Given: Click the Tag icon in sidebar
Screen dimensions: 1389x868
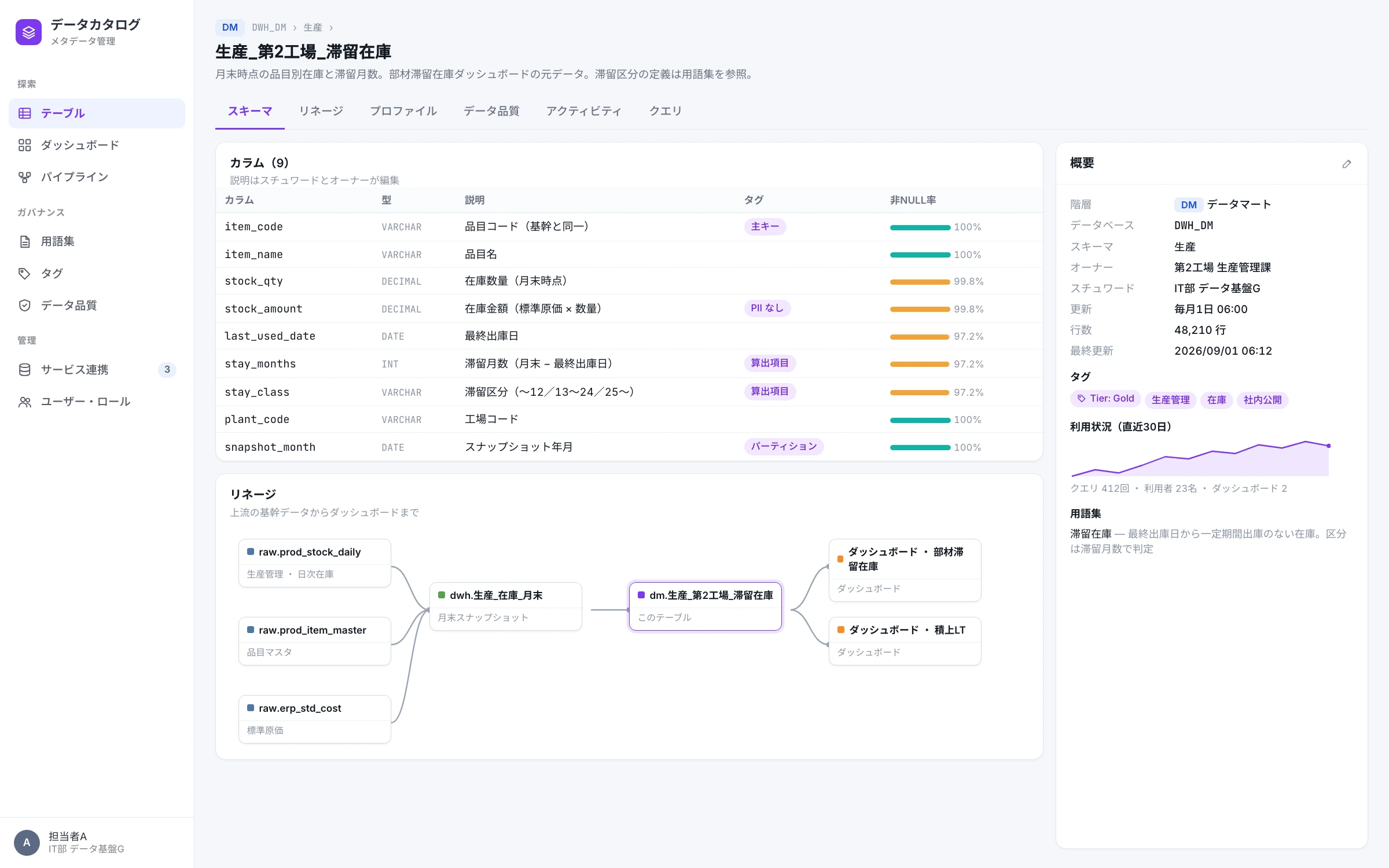Looking at the screenshot, I should [25, 273].
